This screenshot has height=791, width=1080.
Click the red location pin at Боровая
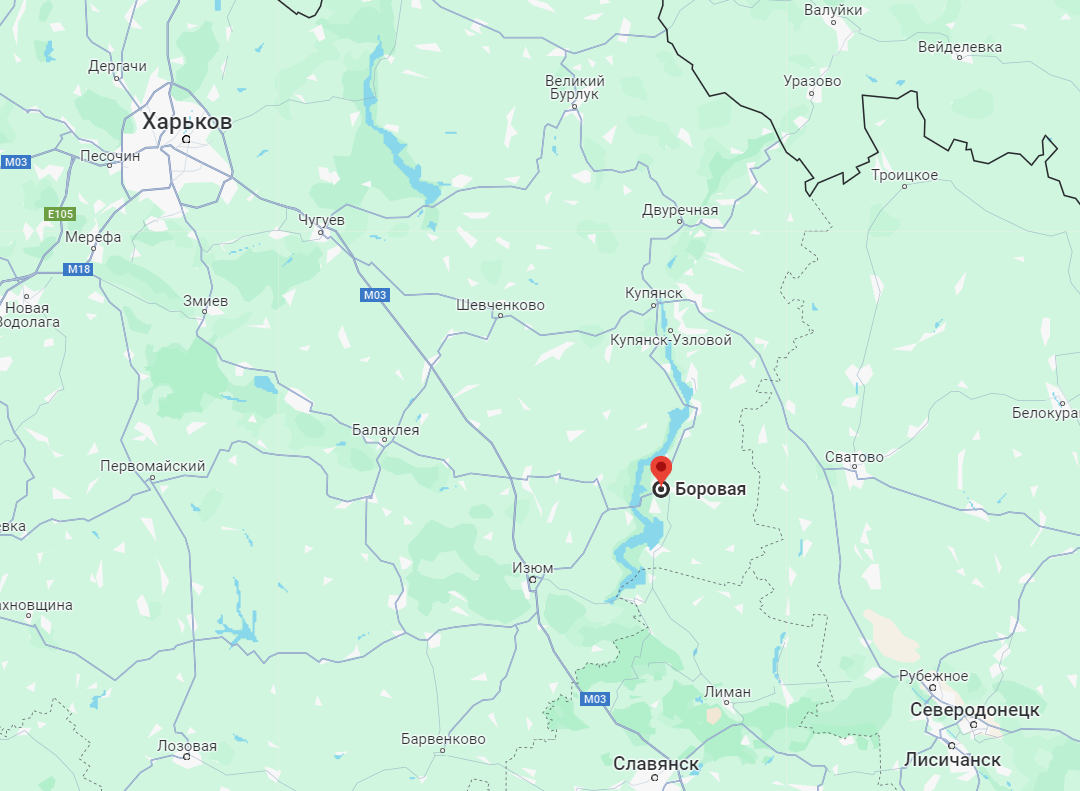tap(661, 469)
